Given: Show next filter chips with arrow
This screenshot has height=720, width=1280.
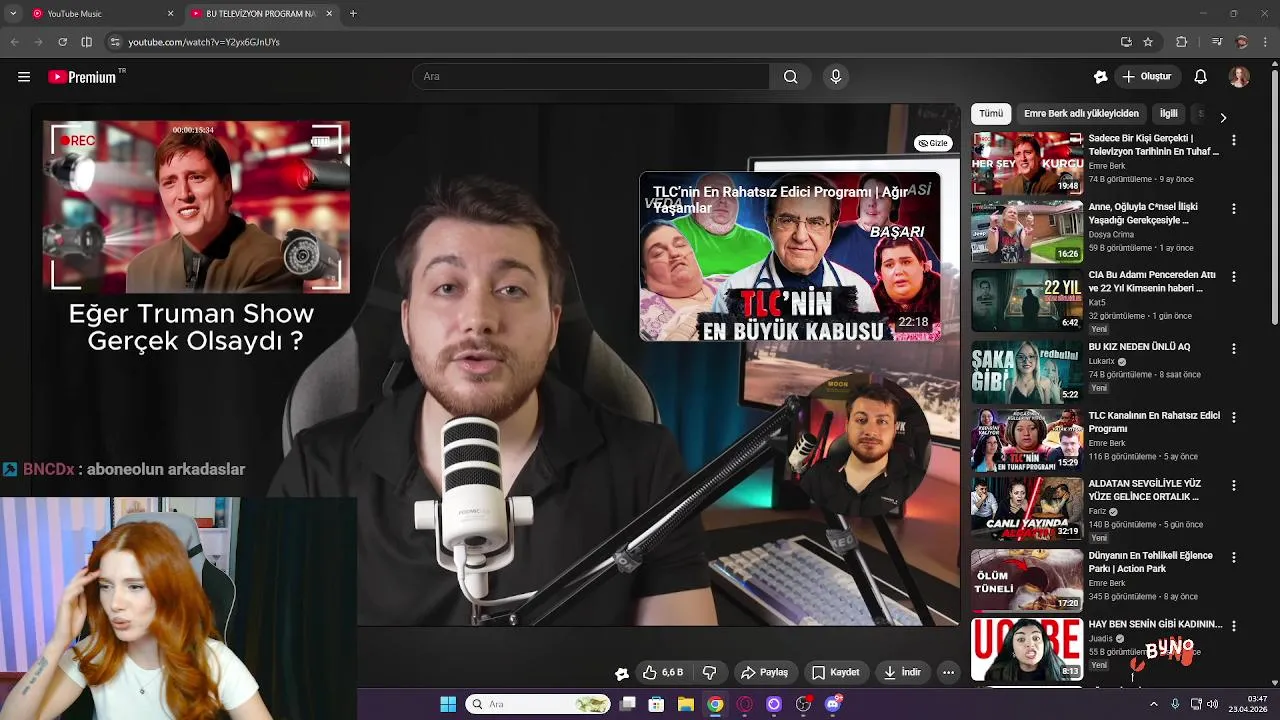Looking at the screenshot, I should (x=1223, y=117).
